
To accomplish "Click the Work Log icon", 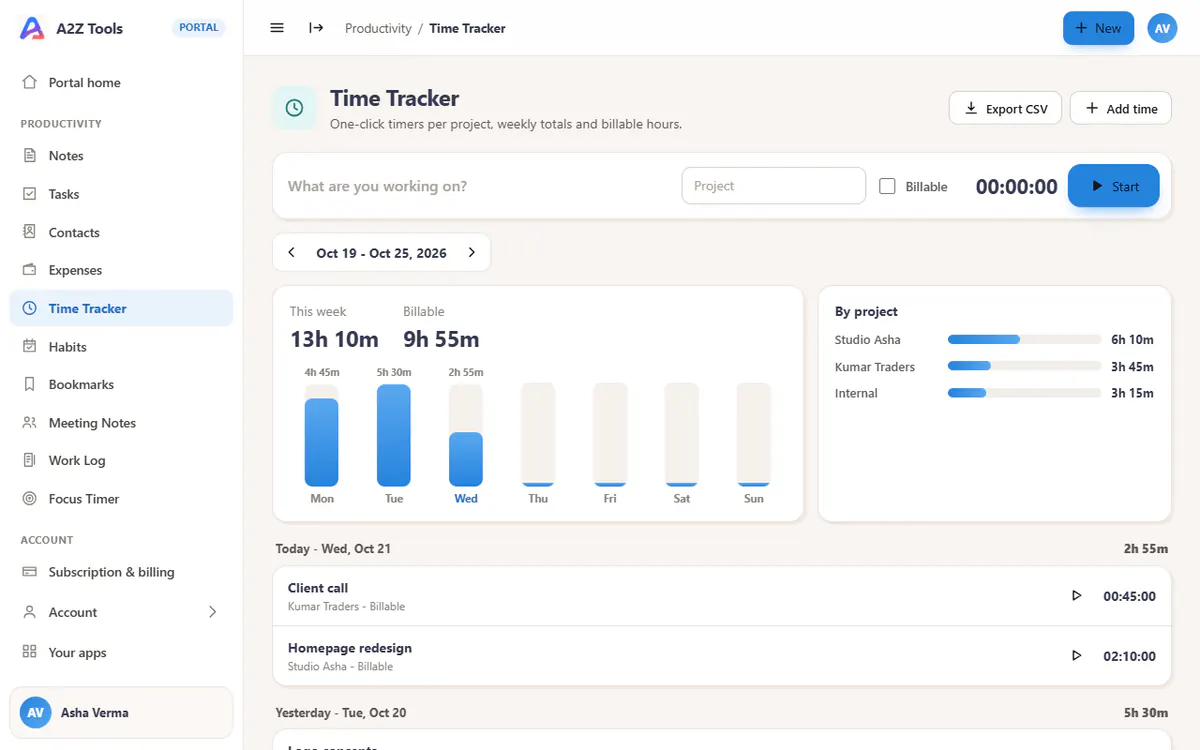I will (30, 460).
